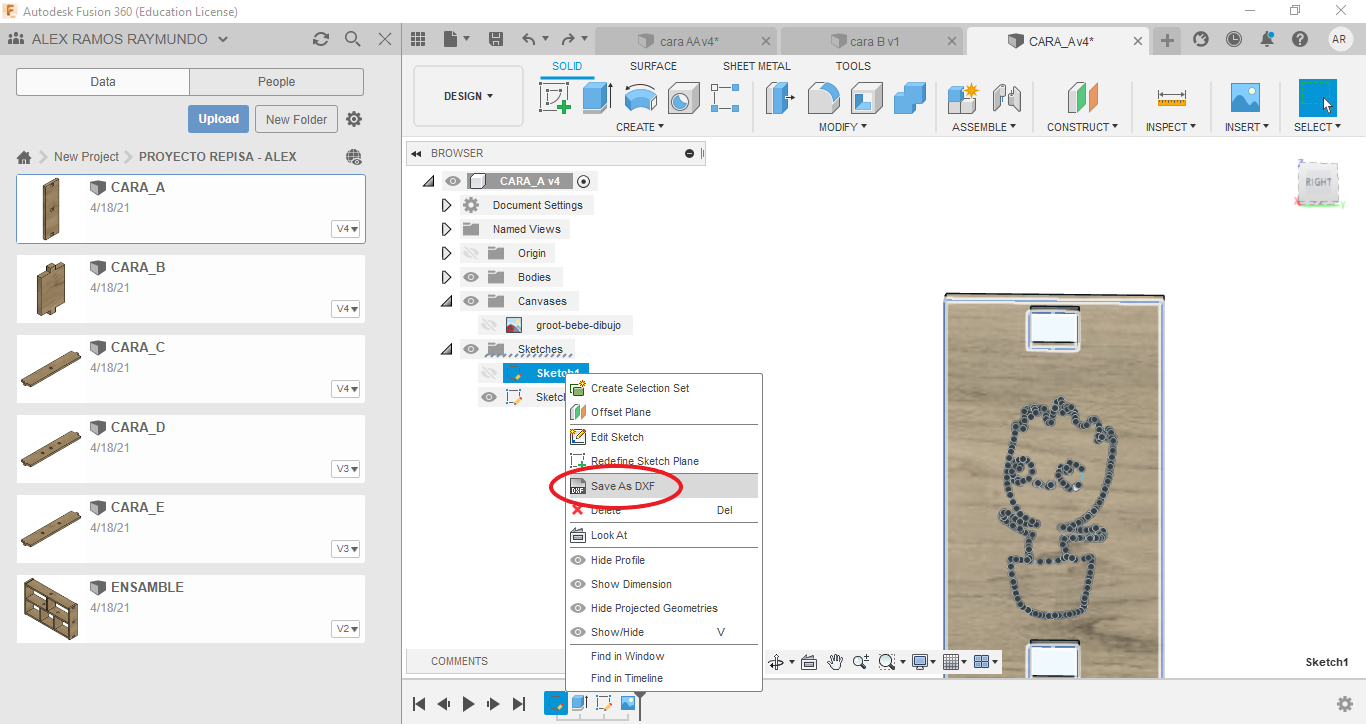Save the document with the disk icon
Viewport: 1366px width, 724px height.
[x=495, y=39]
